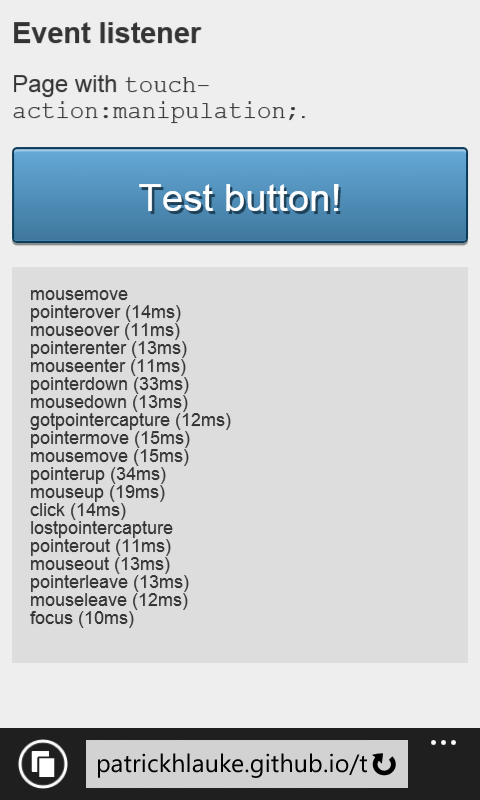
Task: Click the mouseover (11ms) entry
Action: [105, 330]
